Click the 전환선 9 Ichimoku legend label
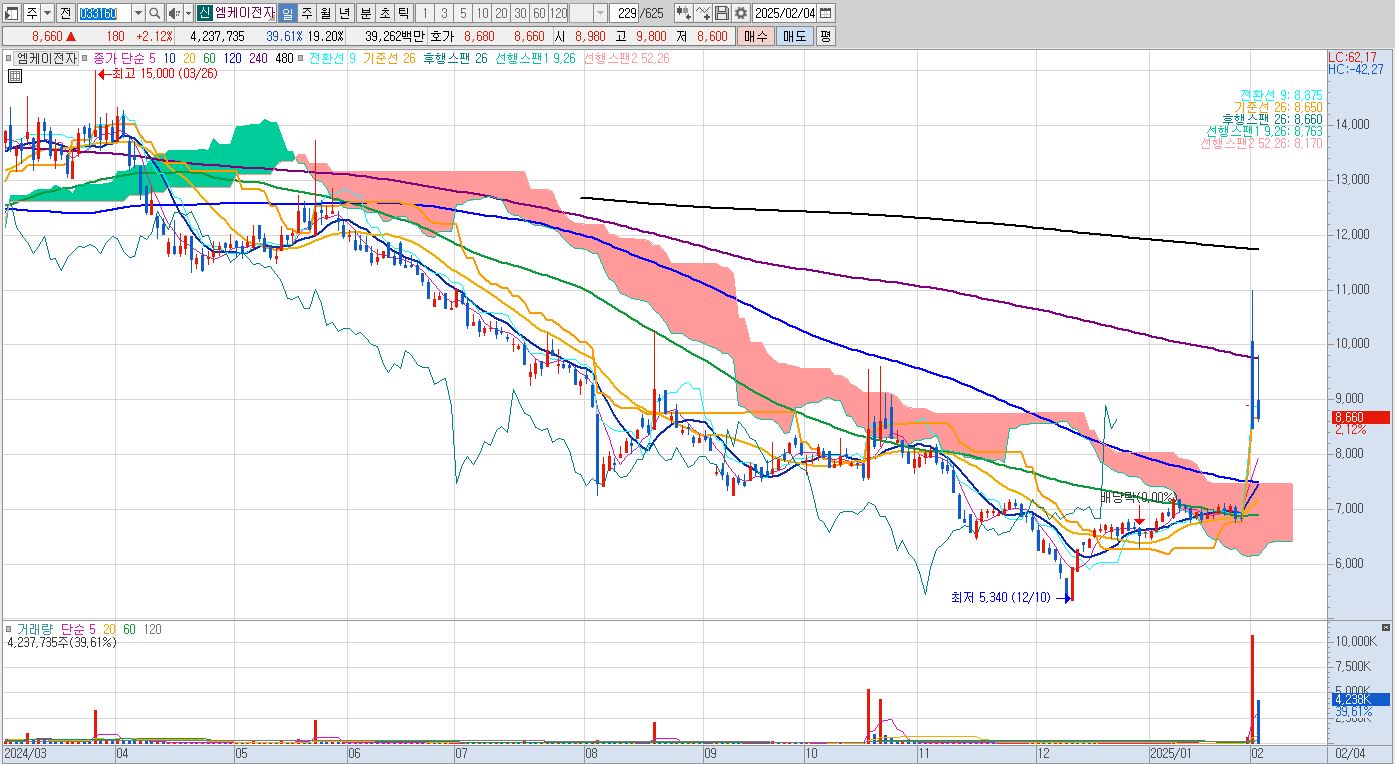Screen dimensions: 1395x764 pos(333,58)
